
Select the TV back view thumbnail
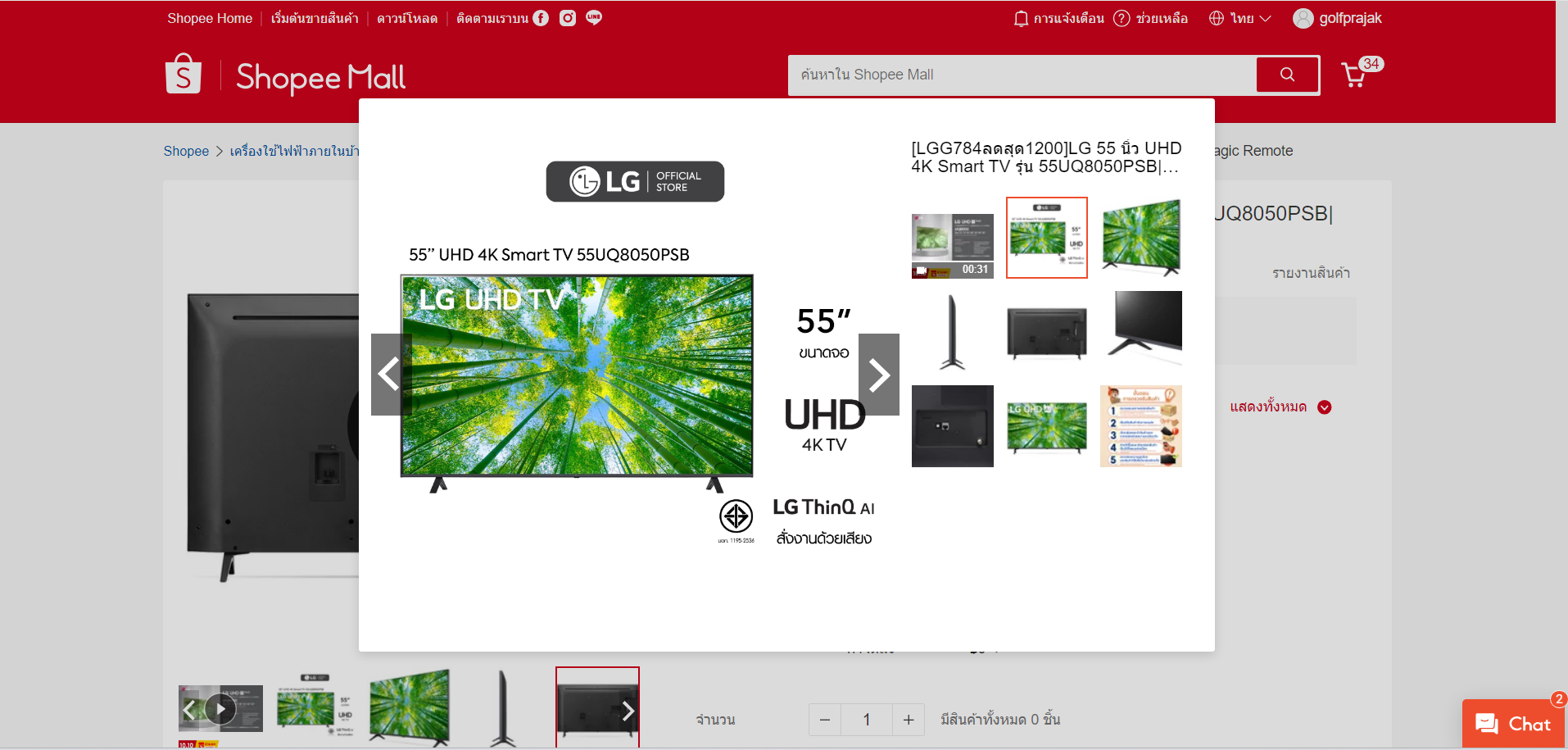pos(1047,332)
